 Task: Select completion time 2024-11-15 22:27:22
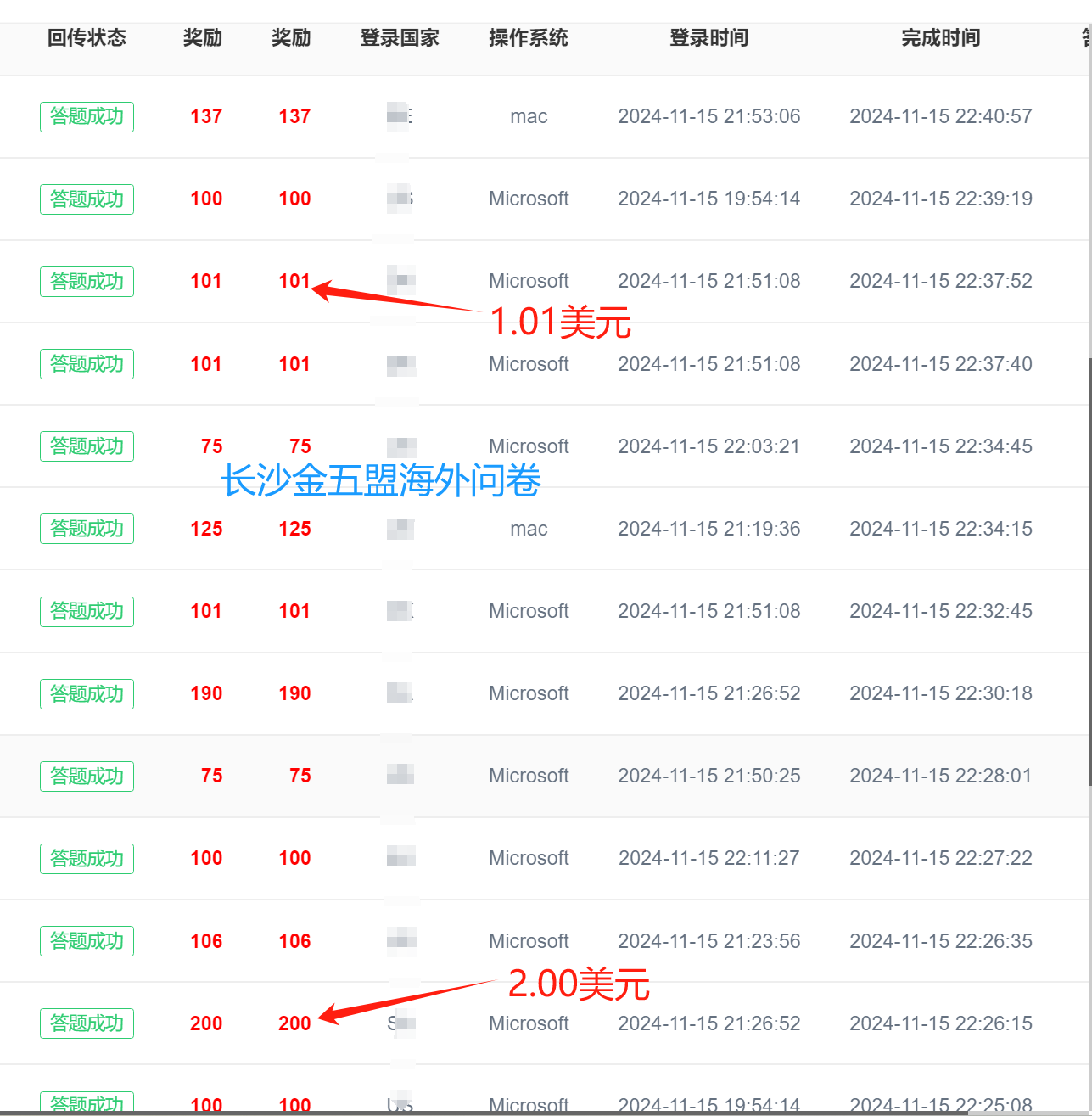pyautogui.click(x=941, y=858)
